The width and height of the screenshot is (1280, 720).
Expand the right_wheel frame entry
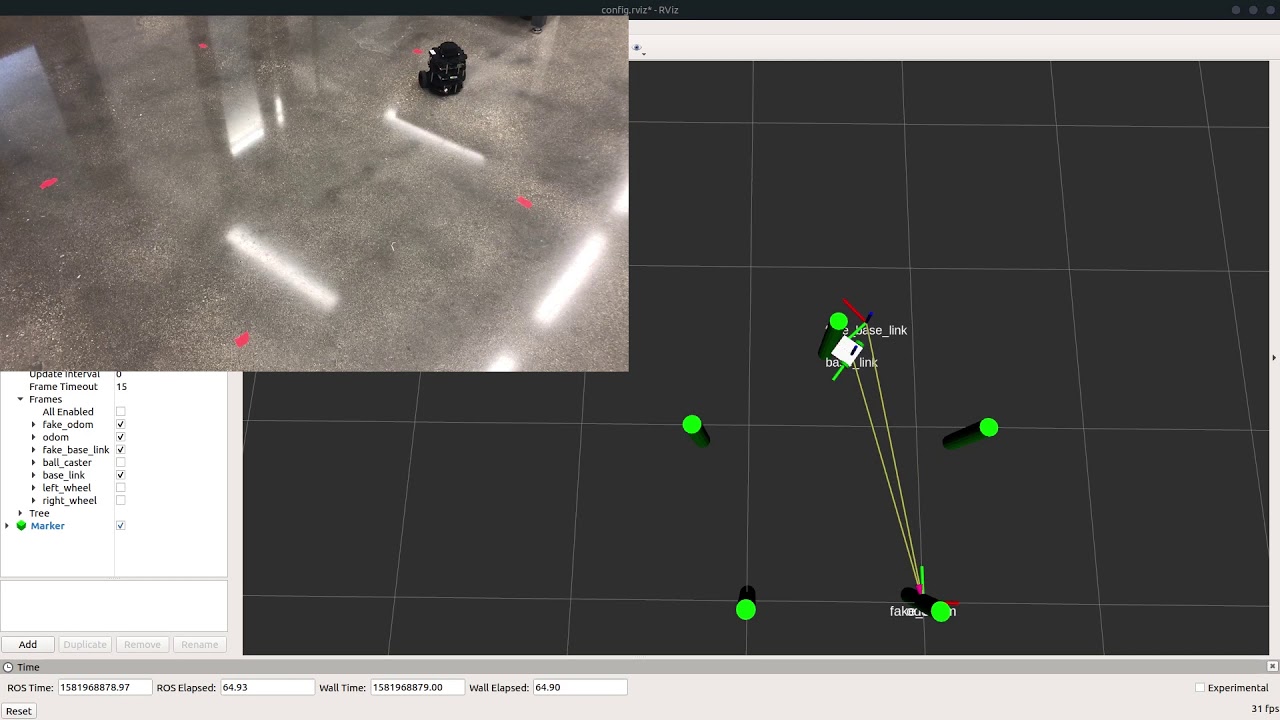click(33, 501)
